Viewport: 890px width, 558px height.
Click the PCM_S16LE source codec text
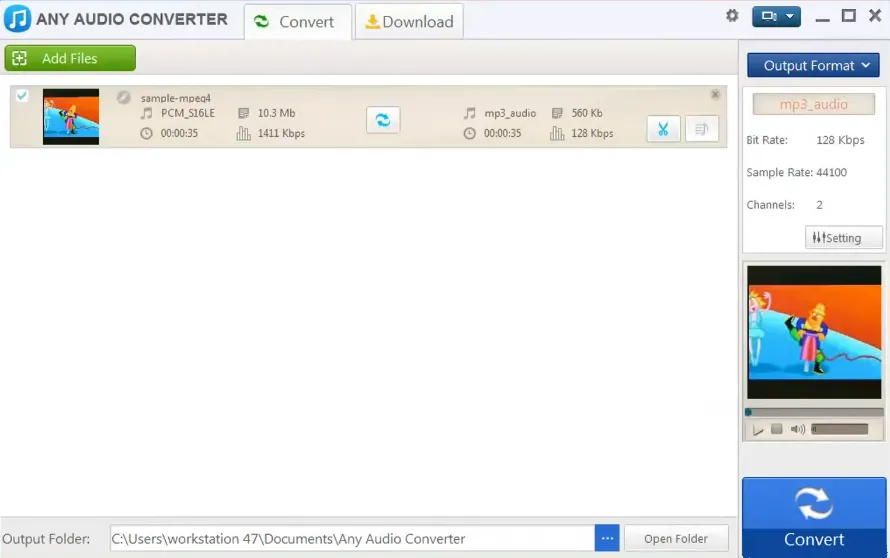[188, 113]
